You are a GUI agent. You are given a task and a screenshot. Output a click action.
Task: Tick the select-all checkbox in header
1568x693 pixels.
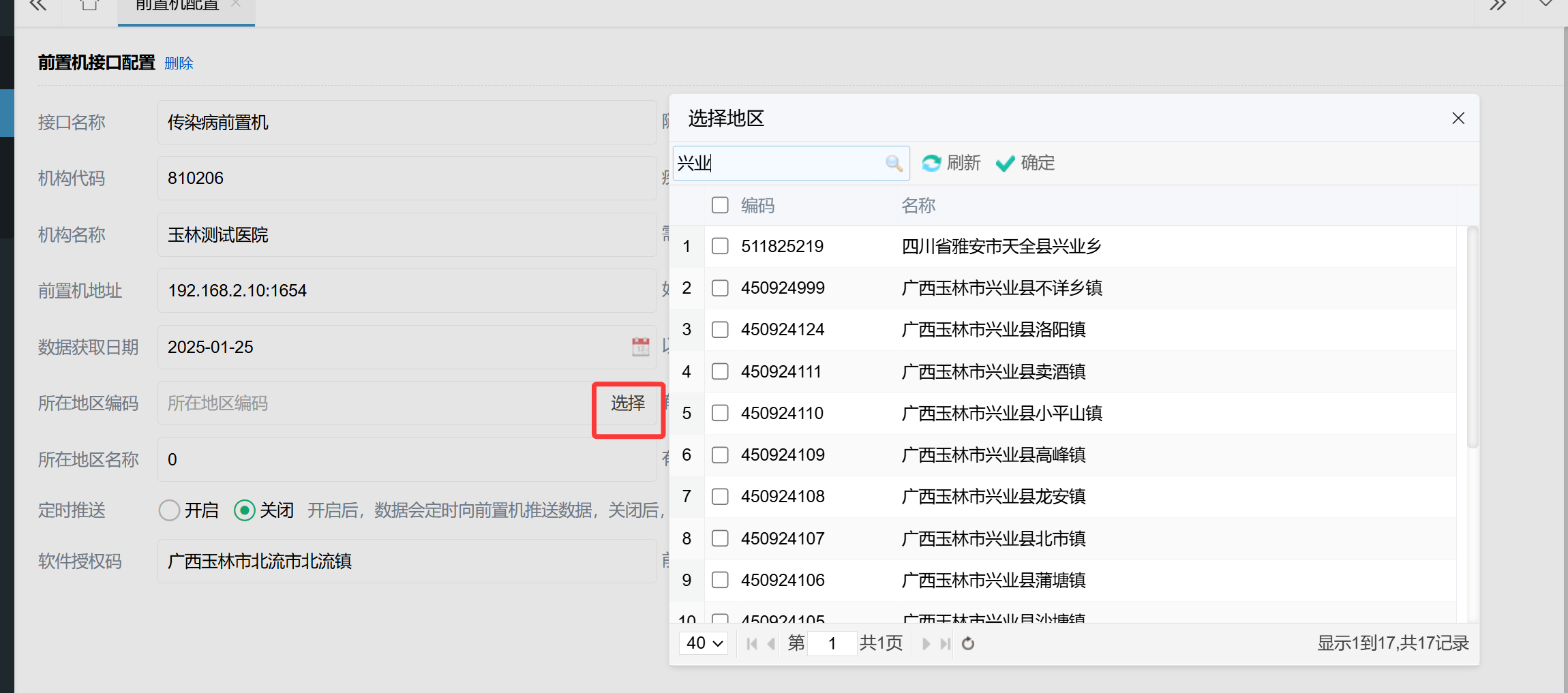[720, 205]
